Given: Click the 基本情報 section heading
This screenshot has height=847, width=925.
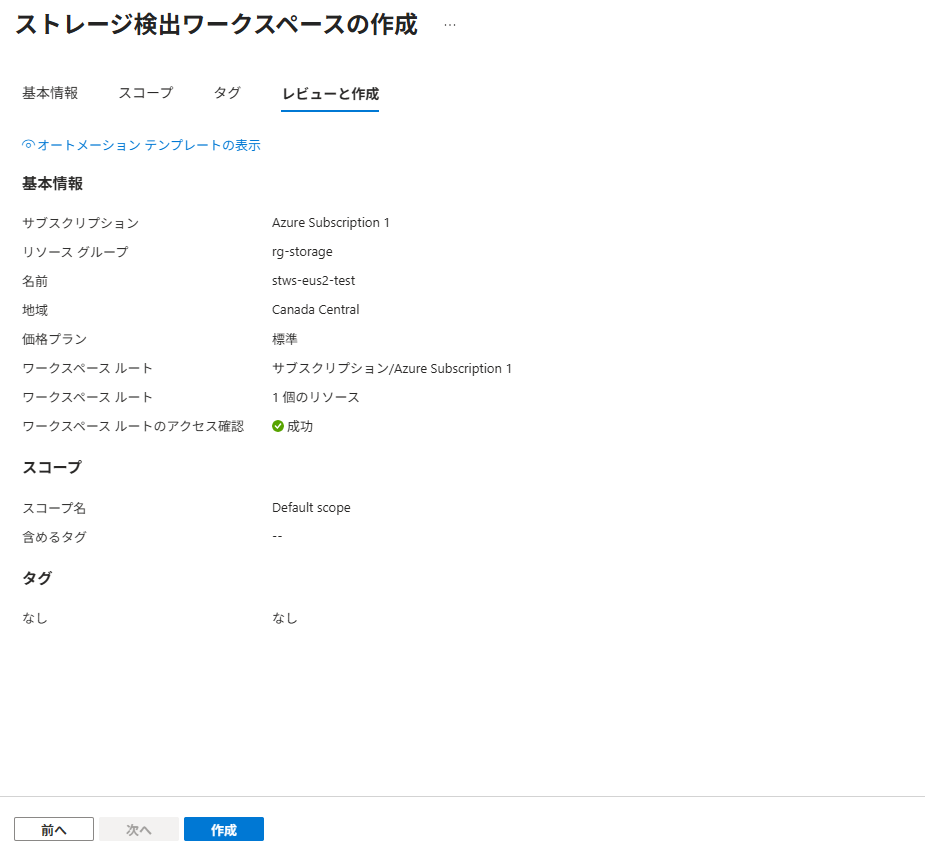Looking at the screenshot, I should click(x=53, y=183).
